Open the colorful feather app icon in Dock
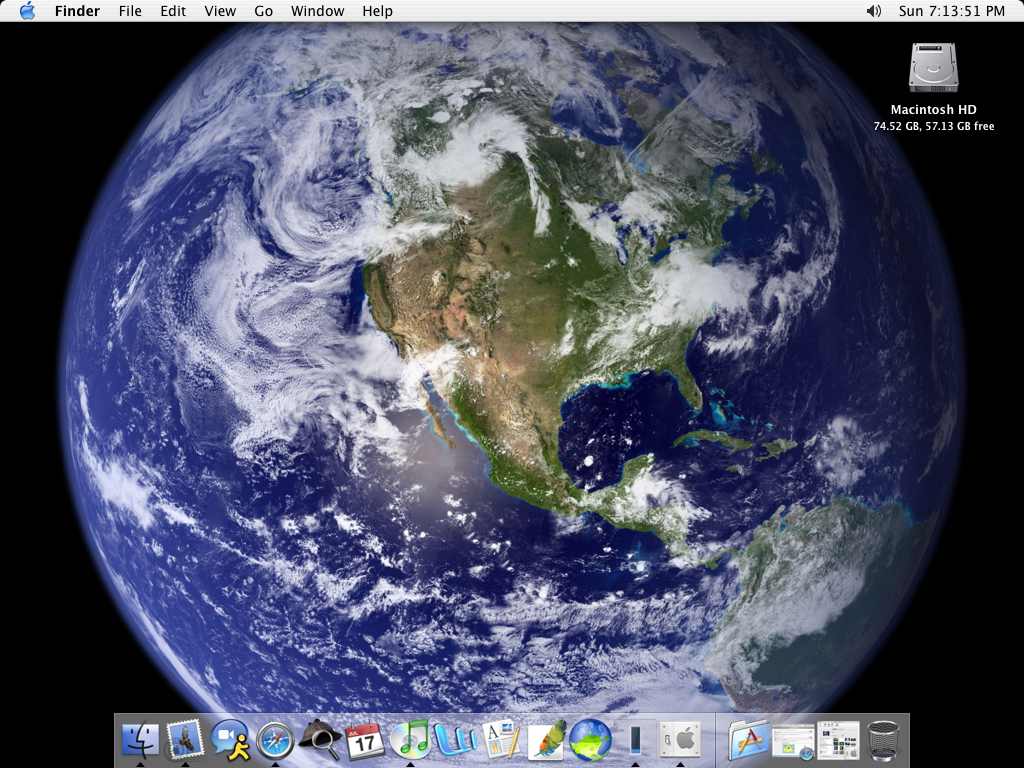The width and height of the screenshot is (1024, 768). (546, 740)
